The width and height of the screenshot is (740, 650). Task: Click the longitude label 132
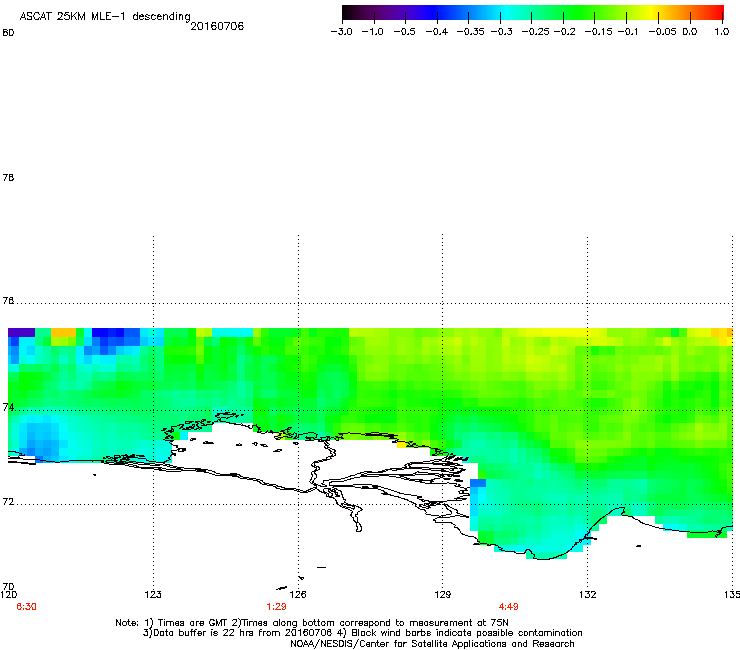coord(588,594)
